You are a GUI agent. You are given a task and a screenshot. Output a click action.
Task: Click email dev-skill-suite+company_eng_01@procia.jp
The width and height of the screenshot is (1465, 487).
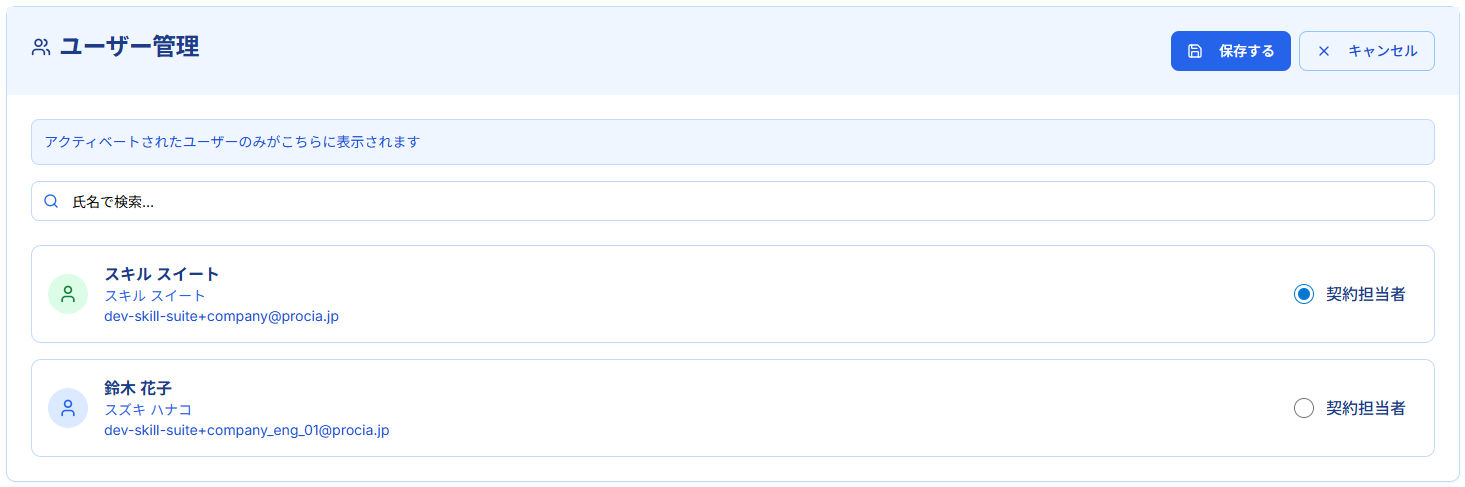(247, 430)
